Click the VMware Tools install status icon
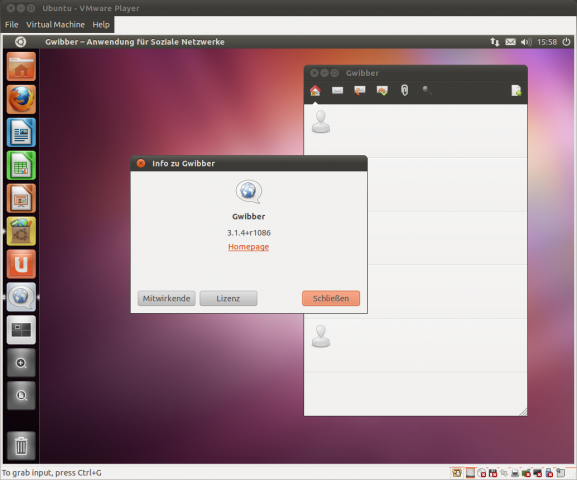 click(x=457, y=473)
